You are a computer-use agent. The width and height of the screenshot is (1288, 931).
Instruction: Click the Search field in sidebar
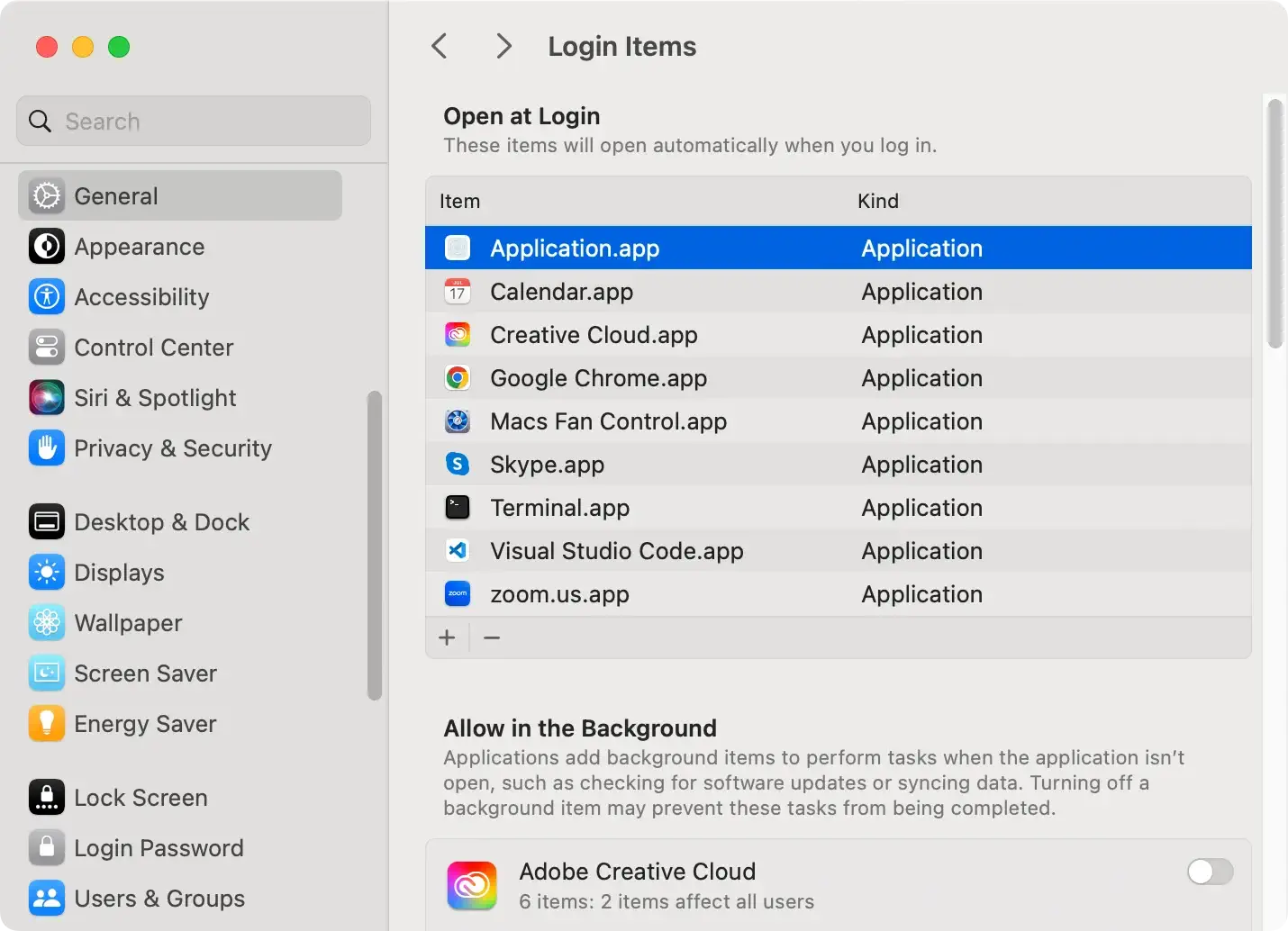pyautogui.click(x=194, y=122)
